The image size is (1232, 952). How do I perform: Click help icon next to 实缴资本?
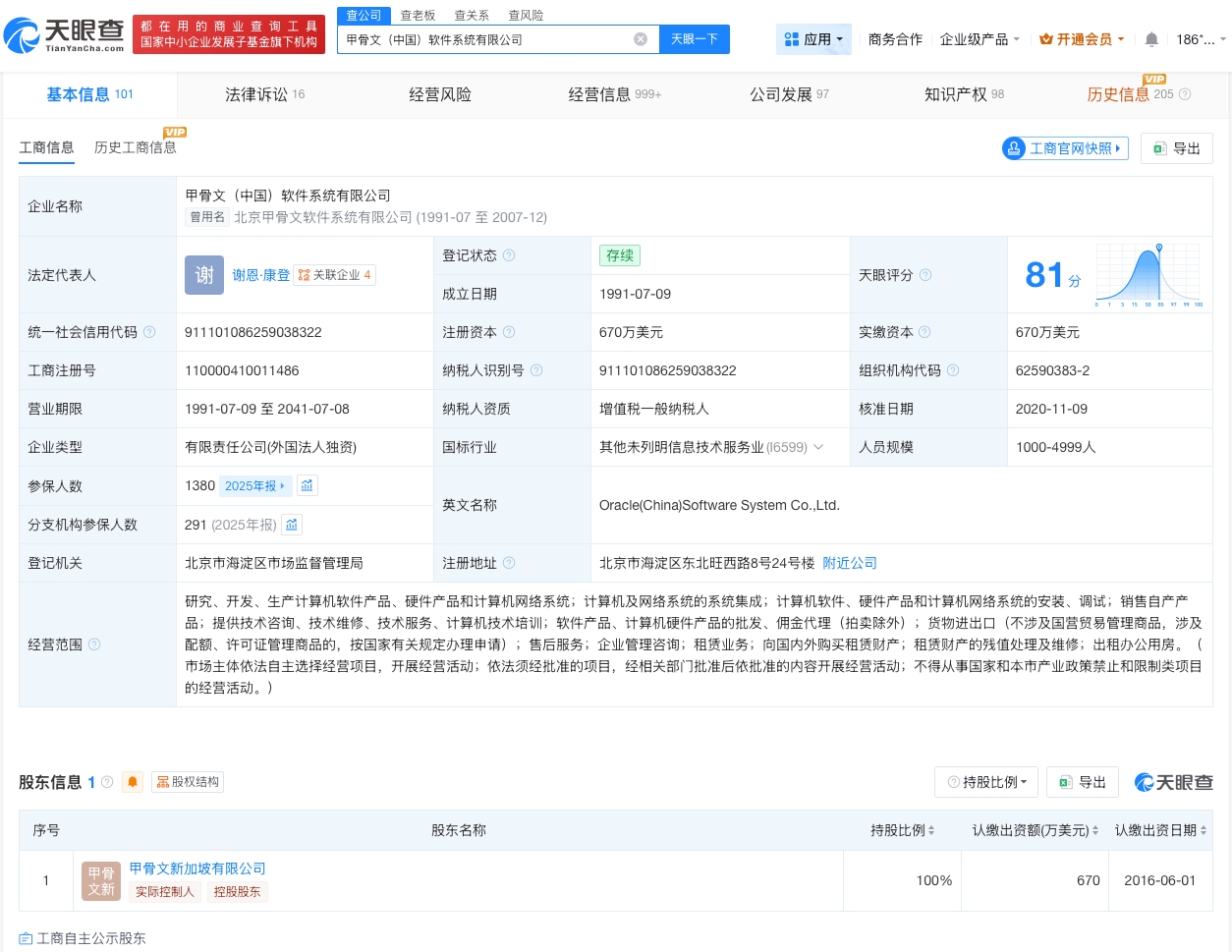(x=924, y=332)
